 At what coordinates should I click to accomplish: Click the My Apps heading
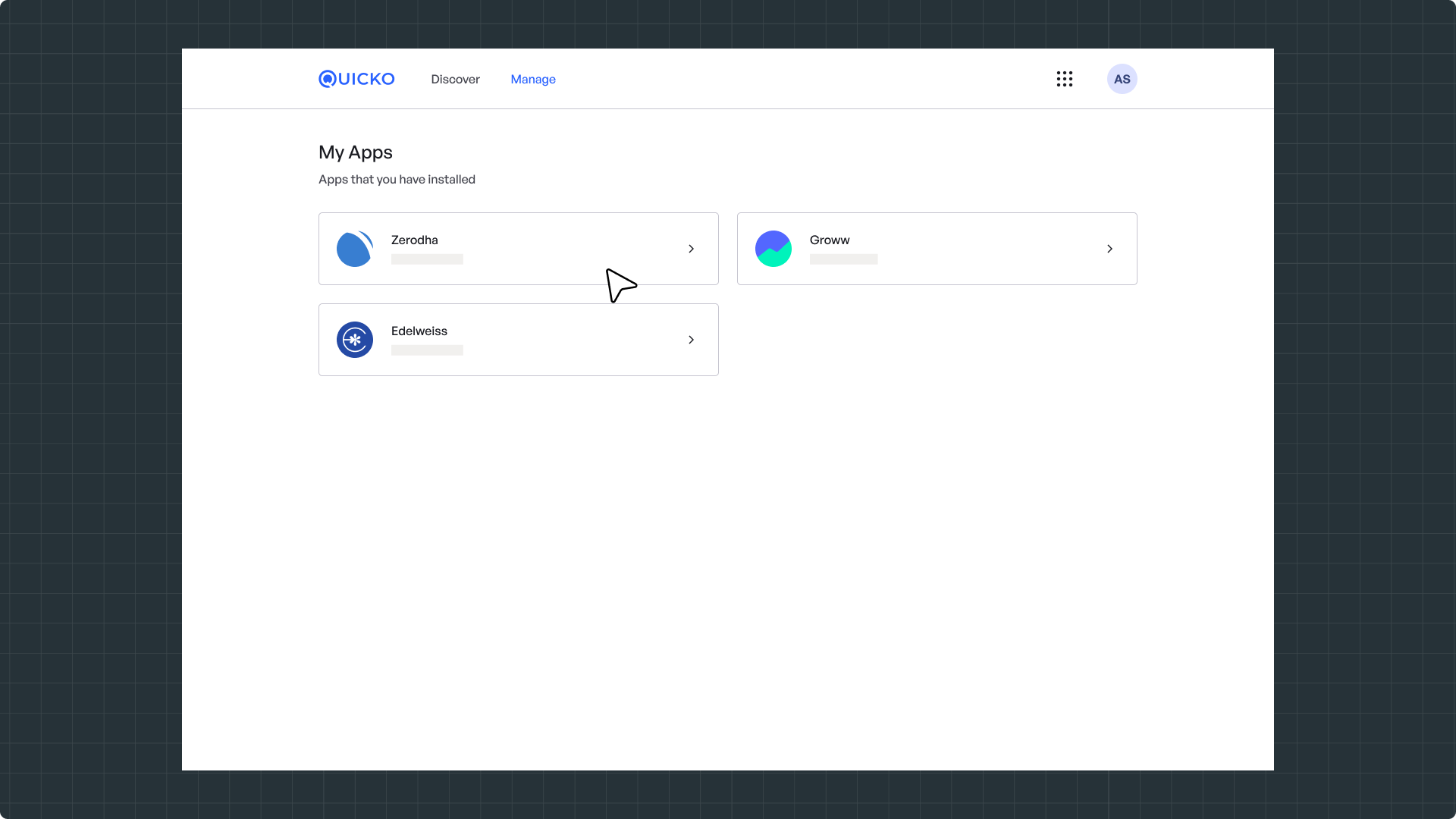tap(355, 152)
